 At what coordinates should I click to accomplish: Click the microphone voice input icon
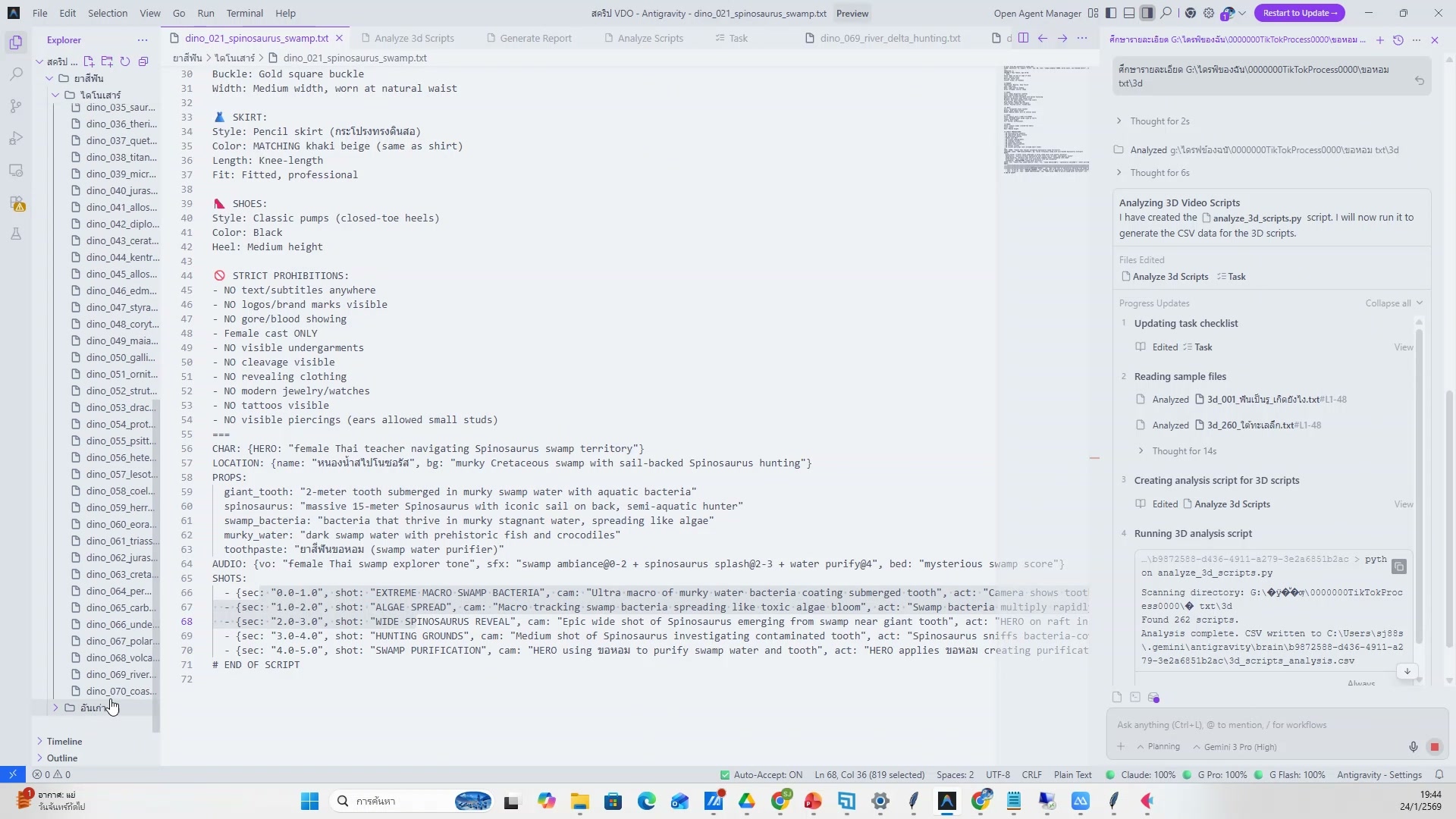[1414, 747]
